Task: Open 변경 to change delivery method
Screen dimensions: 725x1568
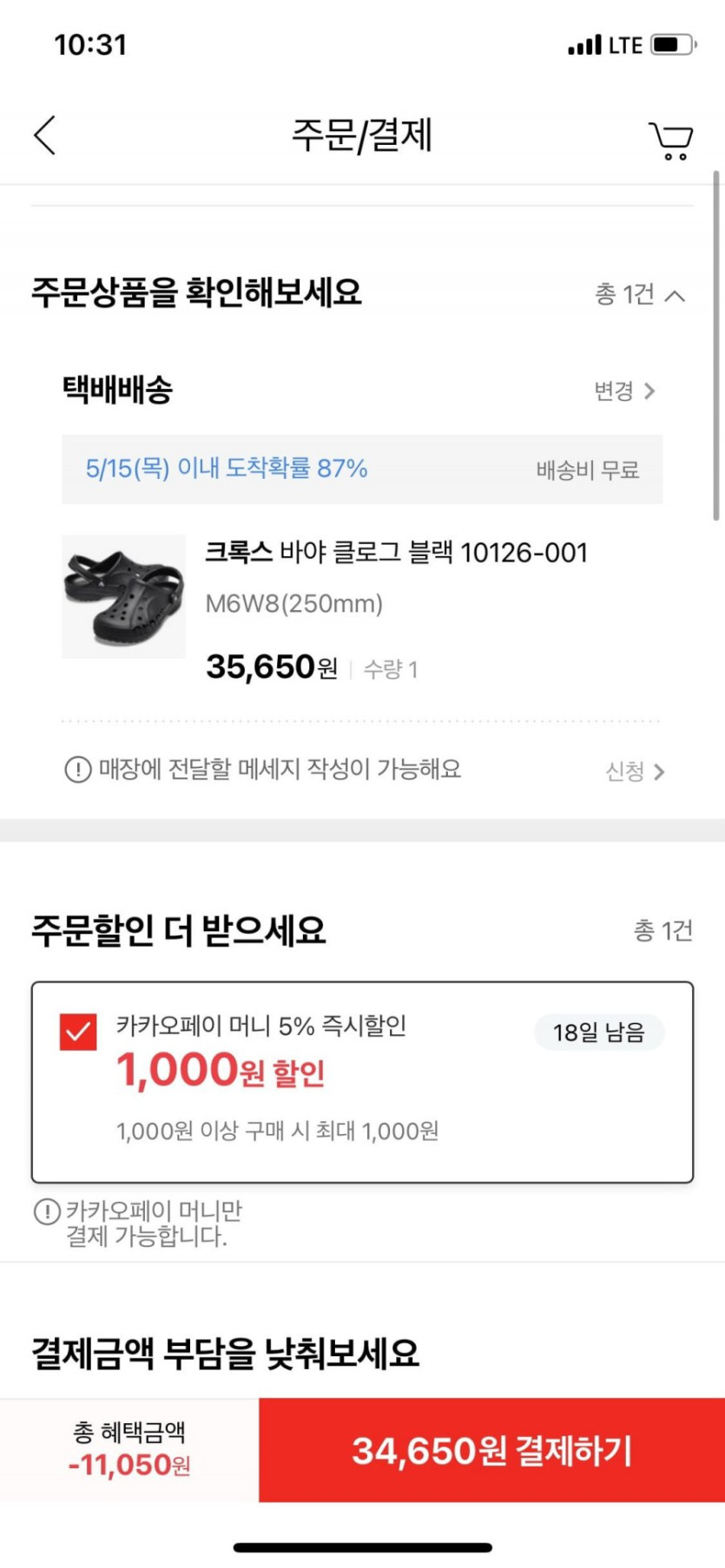Action: tap(624, 391)
